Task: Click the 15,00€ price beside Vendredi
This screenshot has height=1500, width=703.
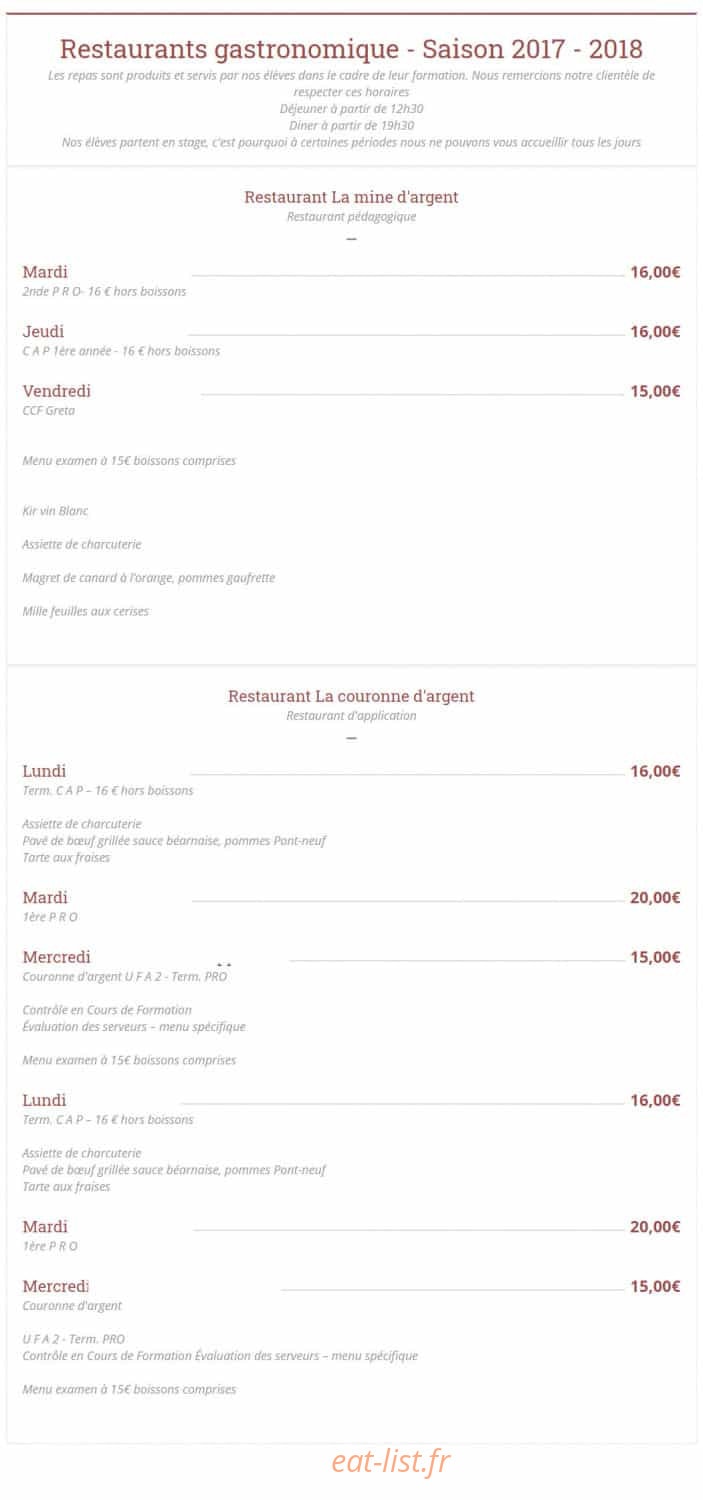Action: [655, 391]
